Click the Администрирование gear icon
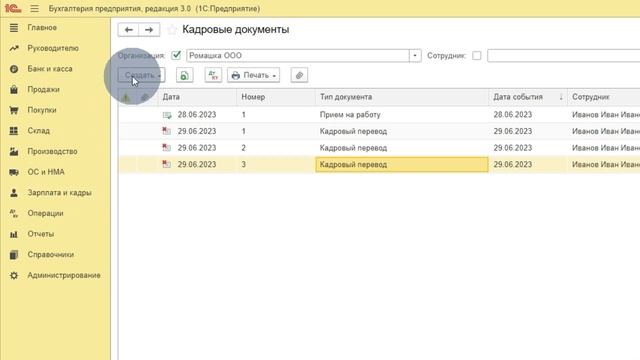 [x=14, y=275]
